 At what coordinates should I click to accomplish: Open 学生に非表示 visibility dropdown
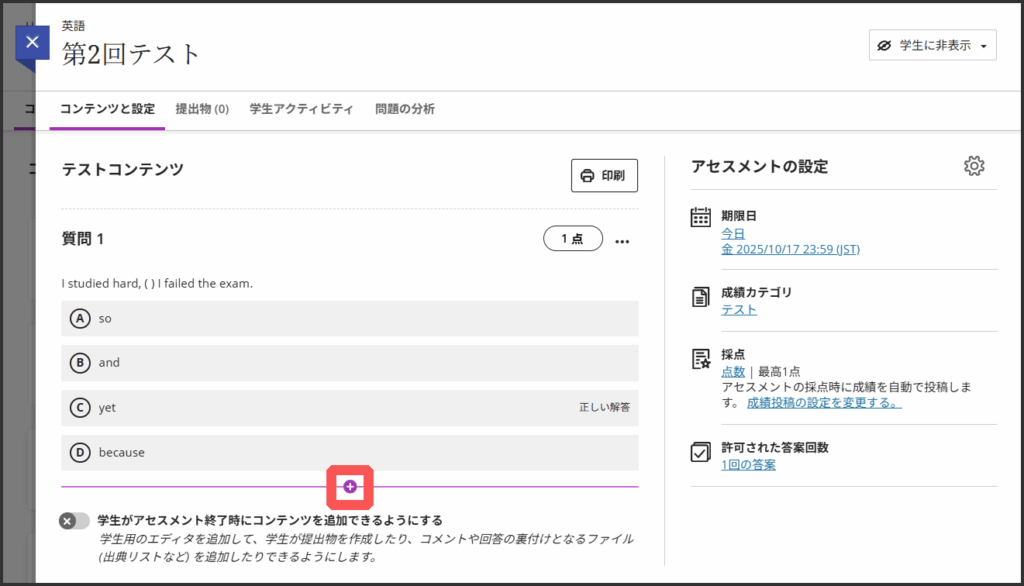[x=932, y=45]
